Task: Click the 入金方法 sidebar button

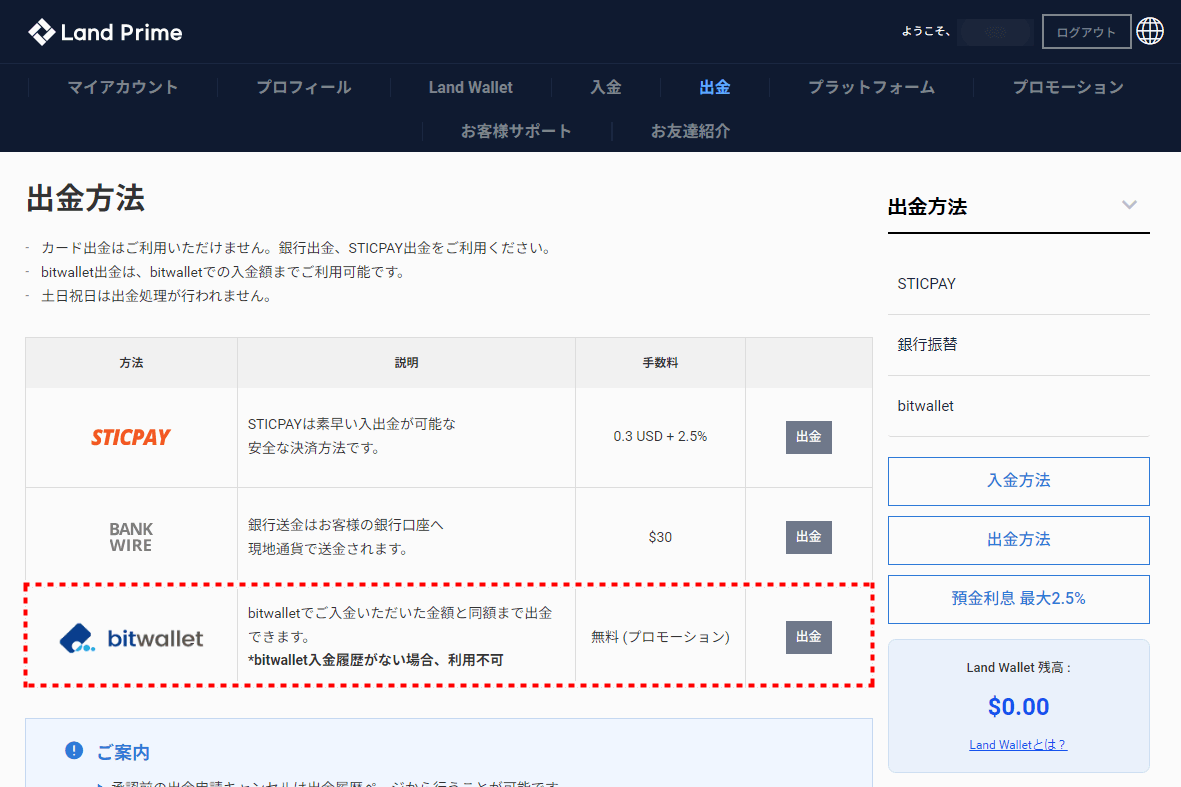Action: pyautogui.click(x=1018, y=480)
